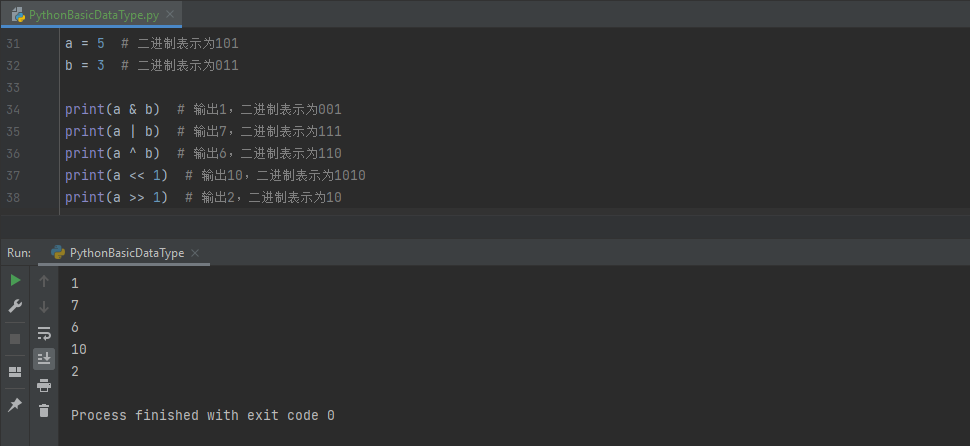Click the 'Process finished with exit code 0' text
The width and height of the screenshot is (970, 446).
(203, 415)
